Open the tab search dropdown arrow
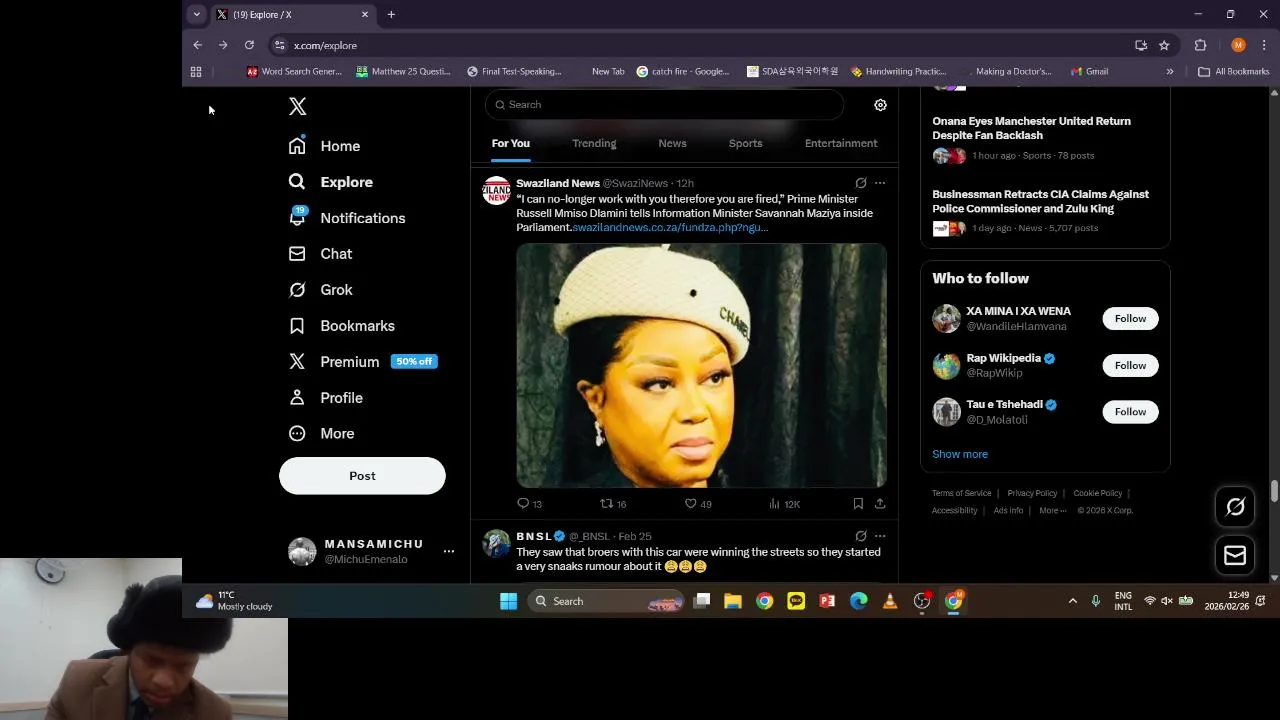This screenshot has height=720, width=1280. (197, 14)
